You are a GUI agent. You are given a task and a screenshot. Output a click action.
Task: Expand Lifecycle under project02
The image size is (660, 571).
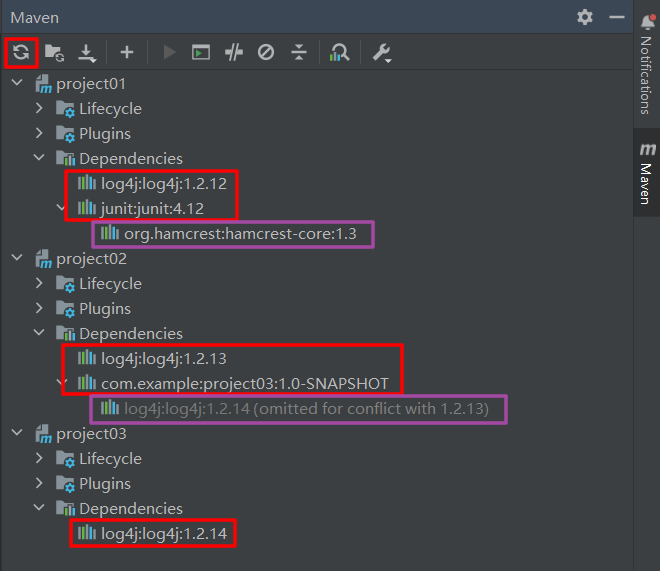(39, 283)
